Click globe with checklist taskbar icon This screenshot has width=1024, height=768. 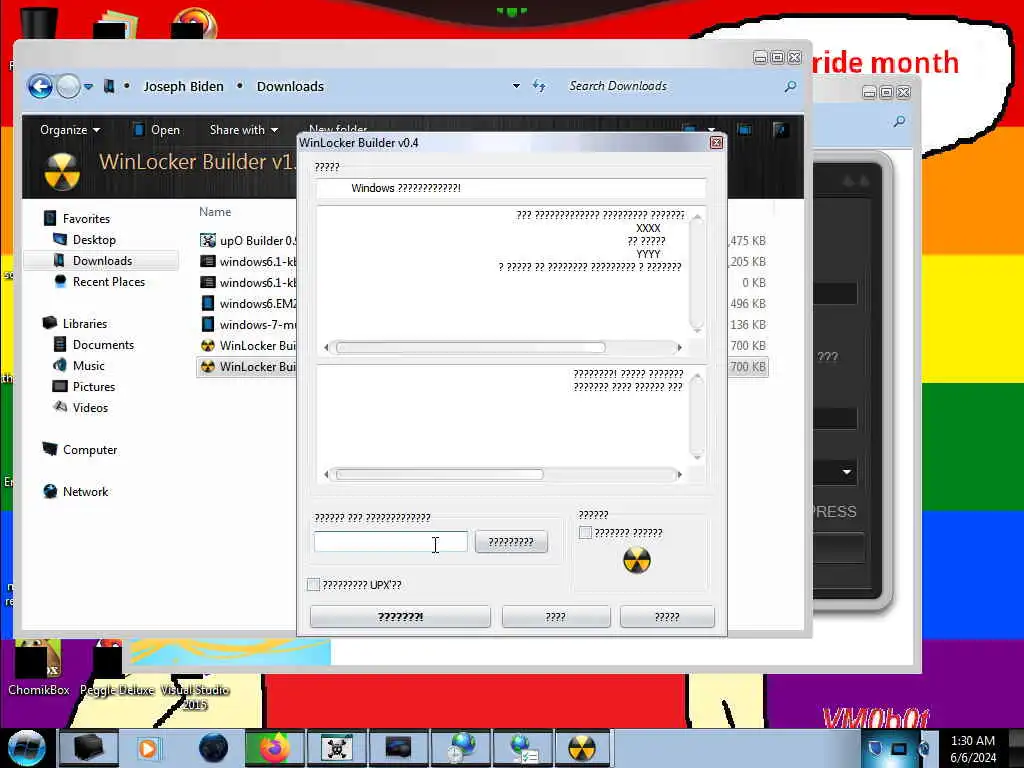523,748
